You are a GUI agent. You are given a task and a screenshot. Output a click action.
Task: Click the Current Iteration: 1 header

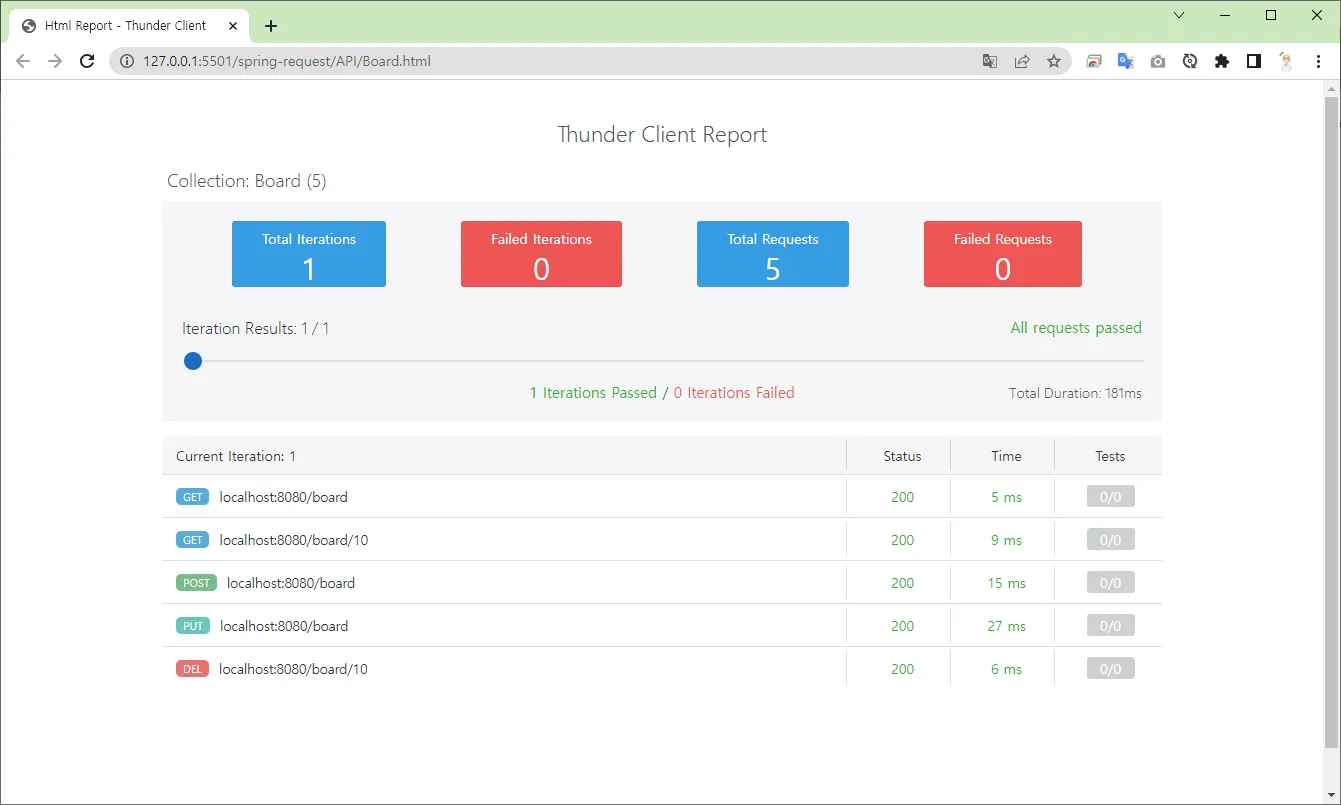pyautogui.click(x=236, y=456)
